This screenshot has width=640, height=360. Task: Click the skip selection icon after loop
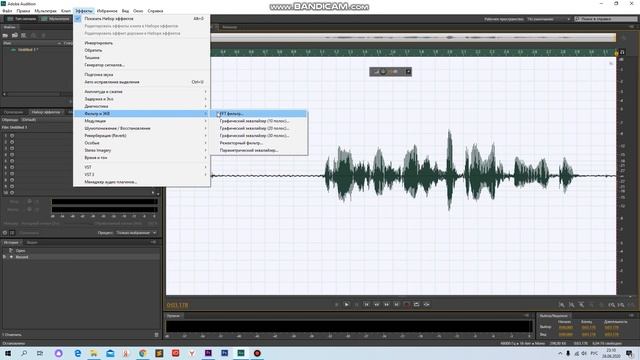click(427, 304)
